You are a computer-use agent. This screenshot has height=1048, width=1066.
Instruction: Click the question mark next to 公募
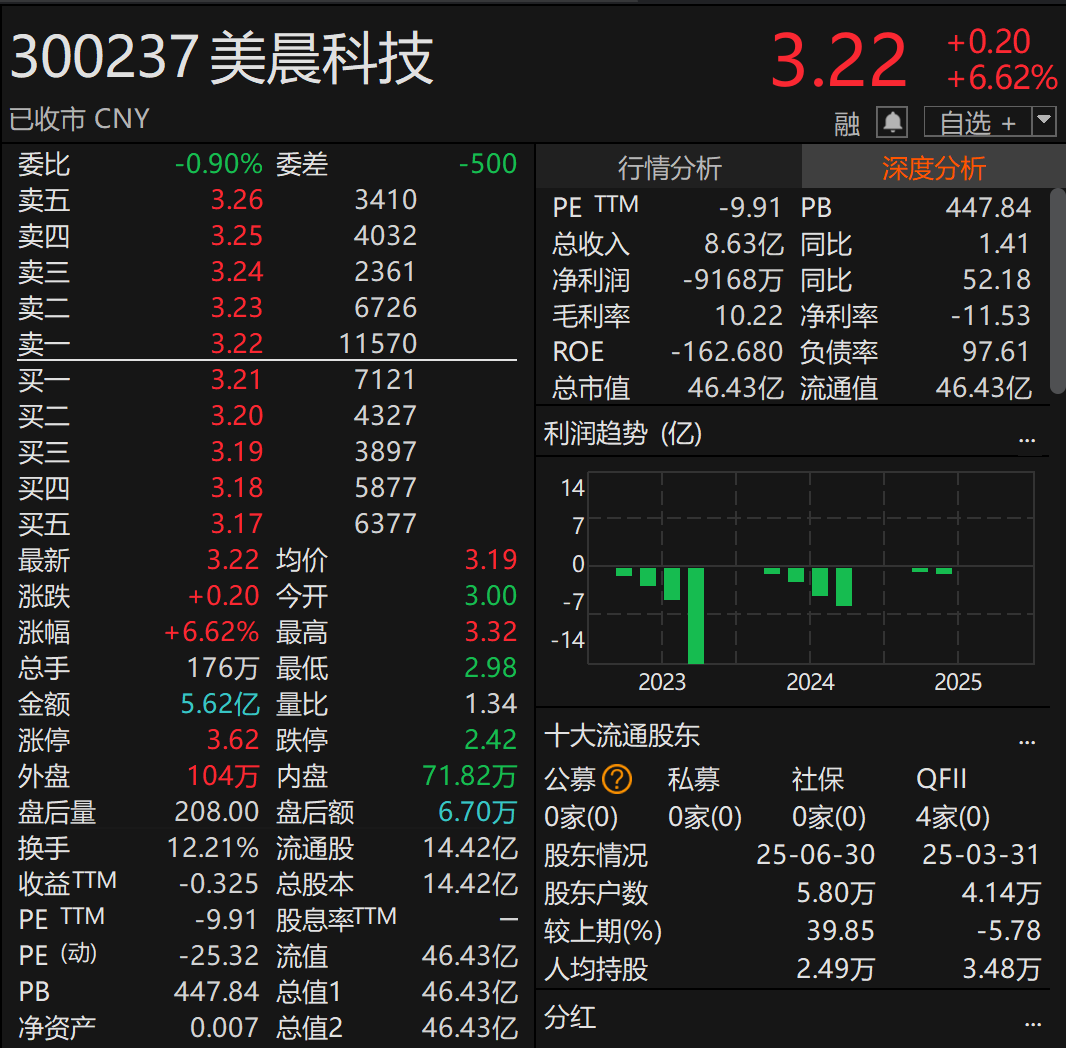[x=617, y=779]
